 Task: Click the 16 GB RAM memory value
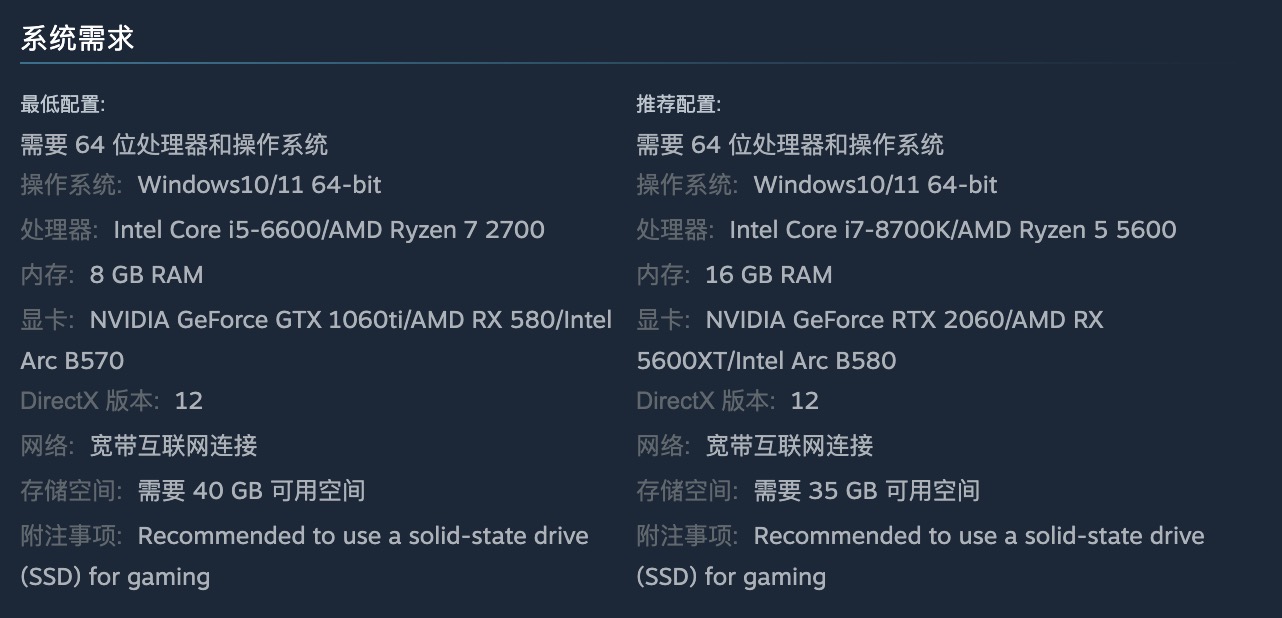coord(768,275)
